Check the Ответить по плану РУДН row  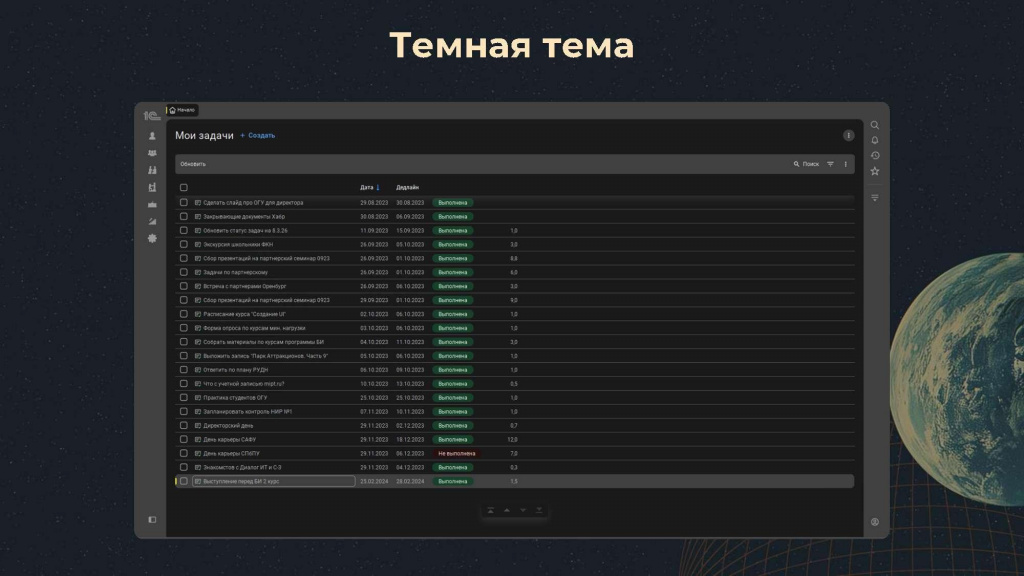tap(184, 370)
